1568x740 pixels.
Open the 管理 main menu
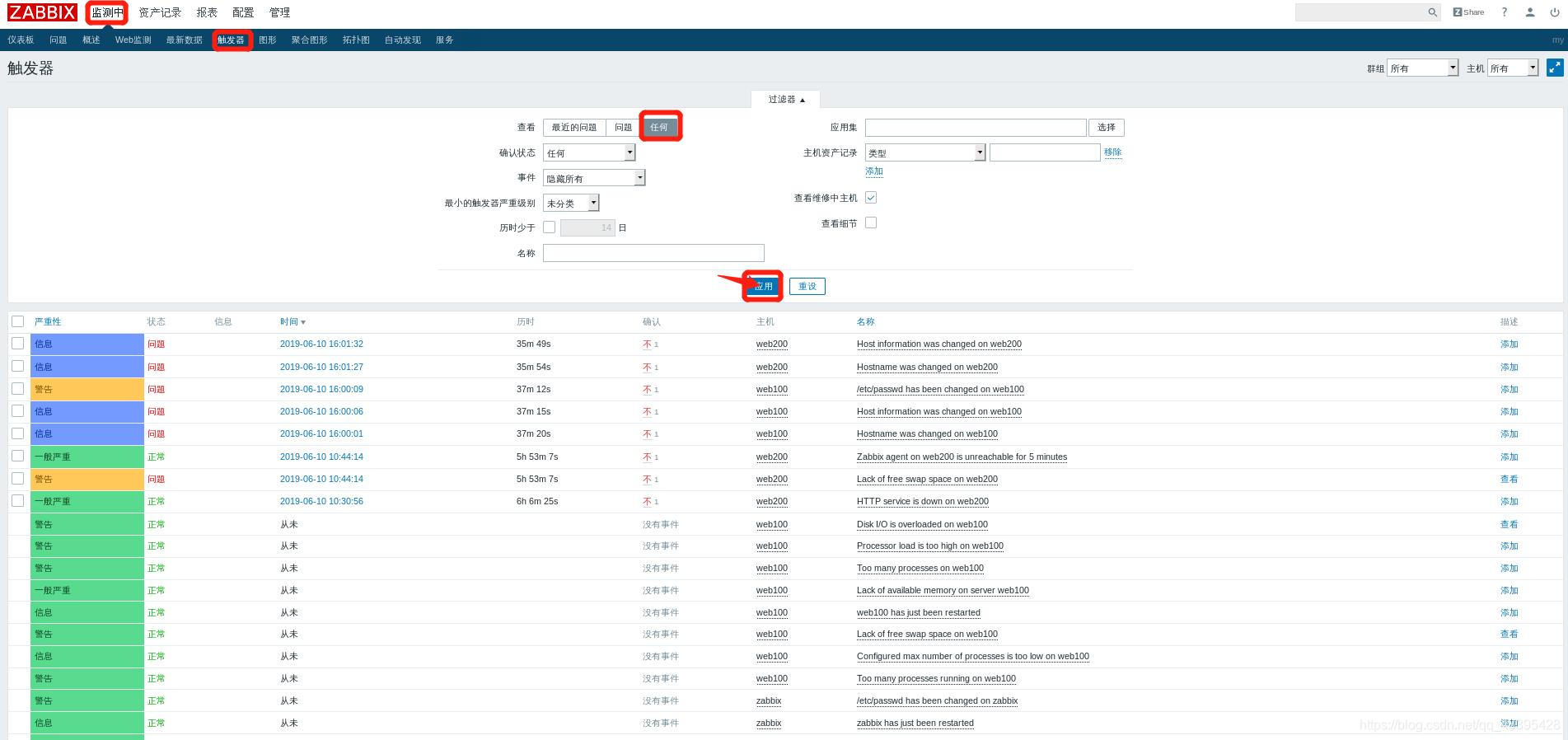click(x=279, y=12)
